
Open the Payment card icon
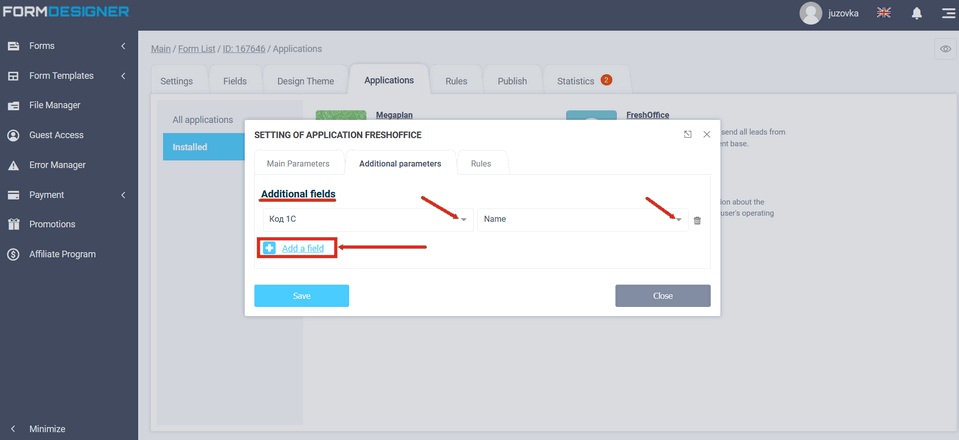pyautogui.click(x=13, y=195)
